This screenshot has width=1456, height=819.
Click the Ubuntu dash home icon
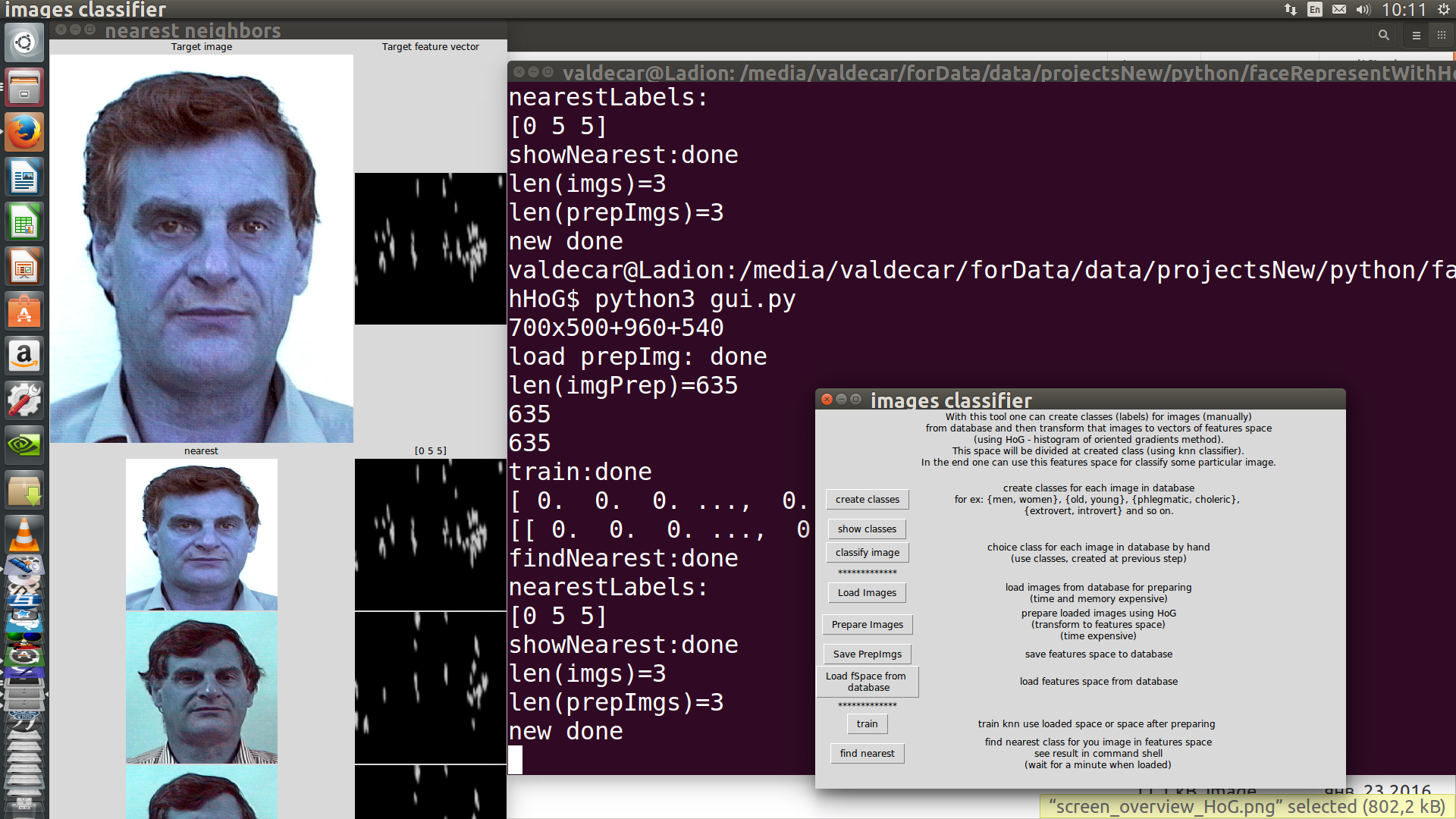(x=24, y=42)
